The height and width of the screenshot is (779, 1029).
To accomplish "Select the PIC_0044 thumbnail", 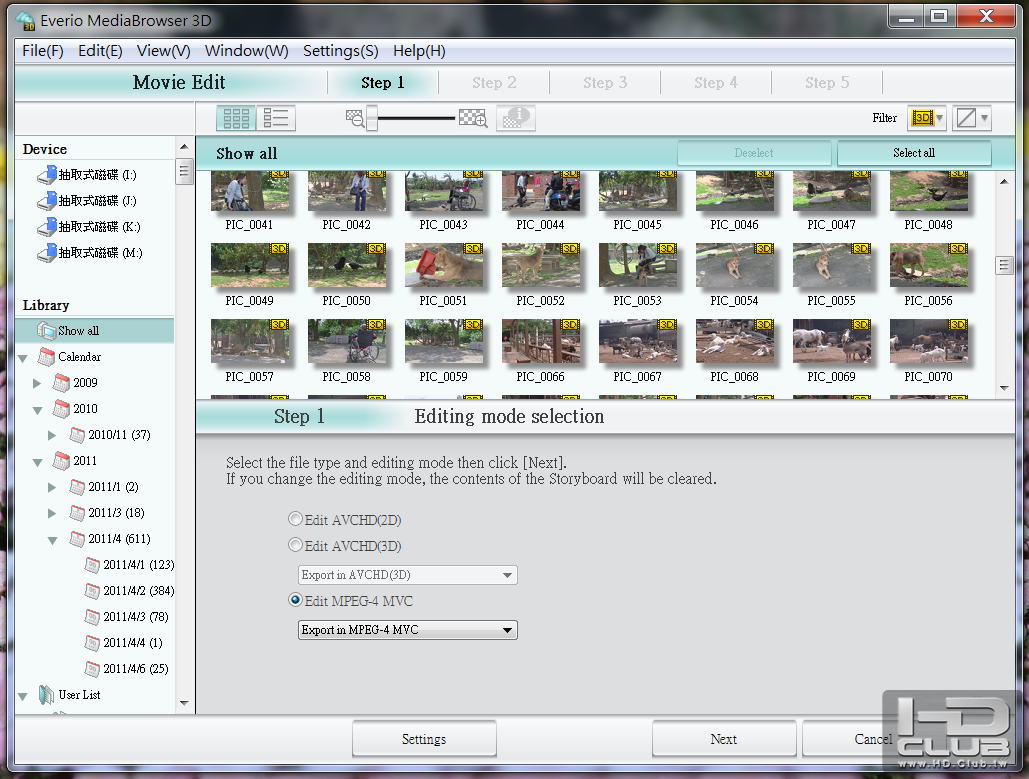I will tap(541, 192).
